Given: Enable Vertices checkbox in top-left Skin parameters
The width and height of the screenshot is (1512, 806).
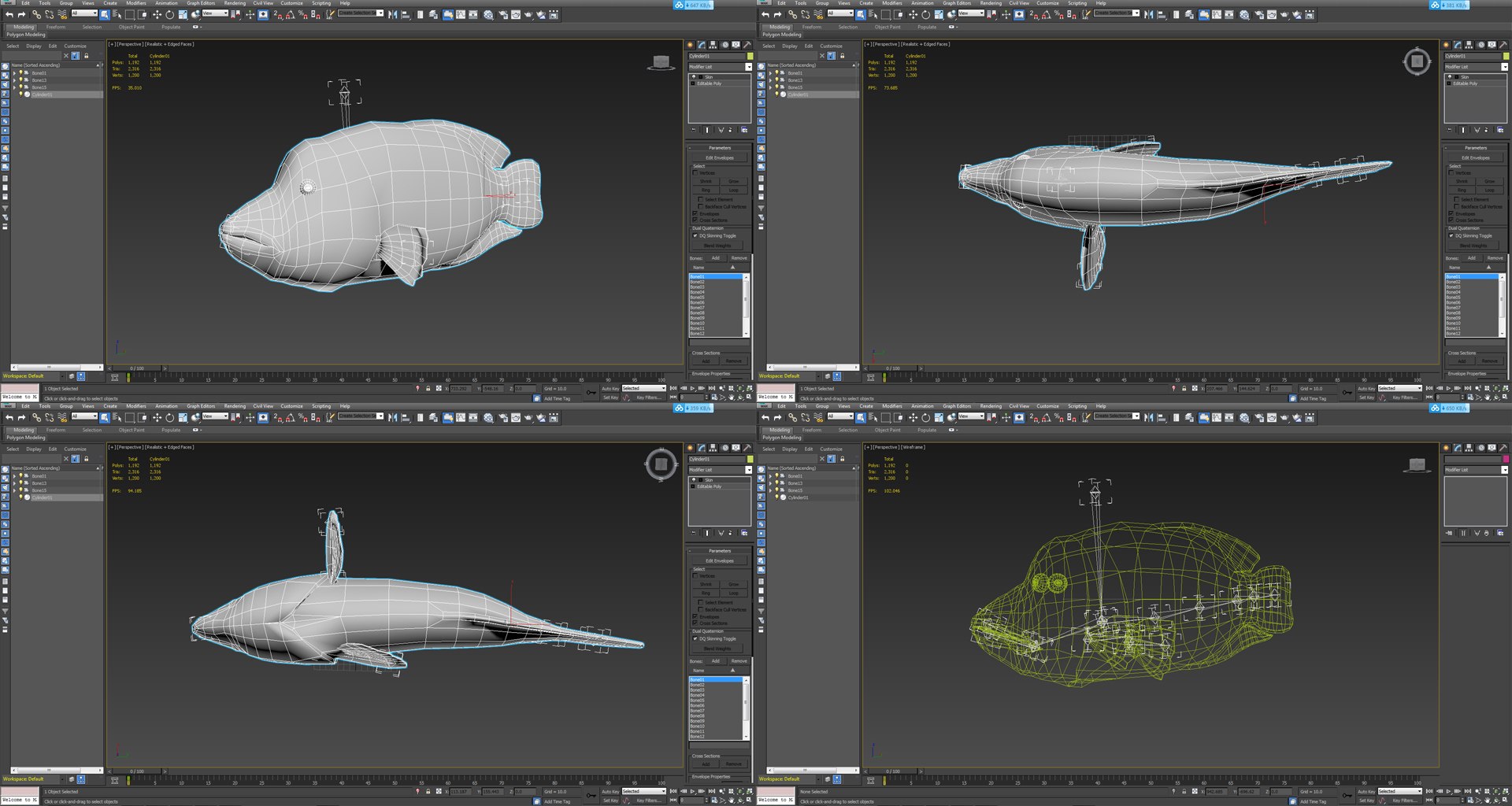Looking at the screenshot, I should click(696, 173).
